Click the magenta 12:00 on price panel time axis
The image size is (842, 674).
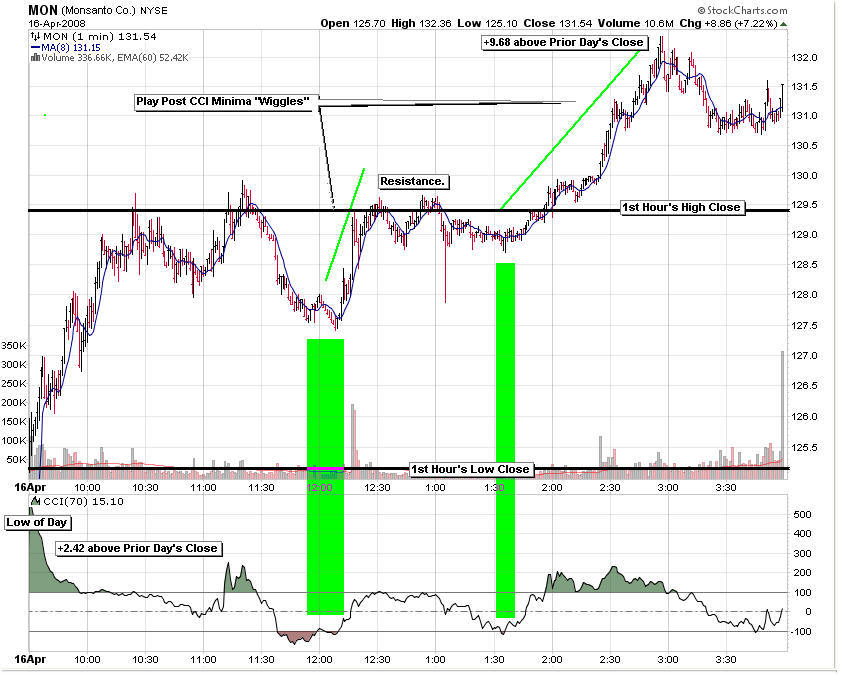point(320,488)
